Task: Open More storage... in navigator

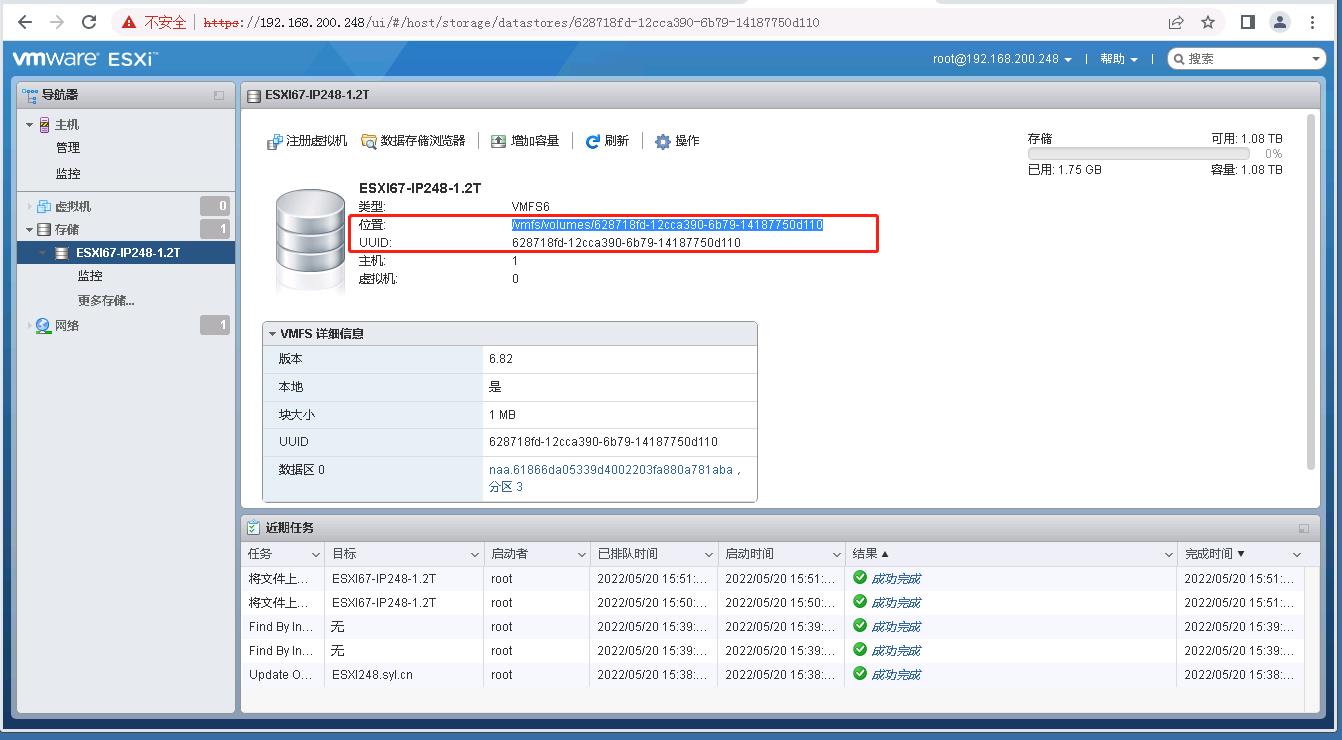Action: 106,300
